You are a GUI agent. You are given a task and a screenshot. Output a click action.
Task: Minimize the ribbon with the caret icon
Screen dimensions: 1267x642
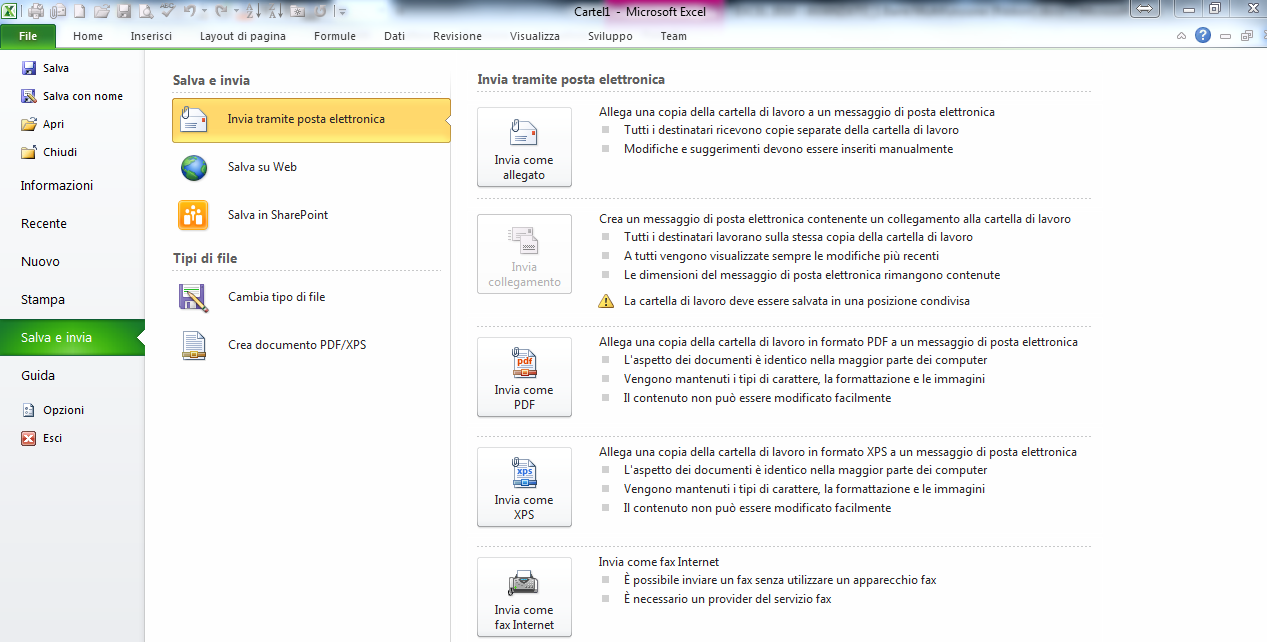1181,36
